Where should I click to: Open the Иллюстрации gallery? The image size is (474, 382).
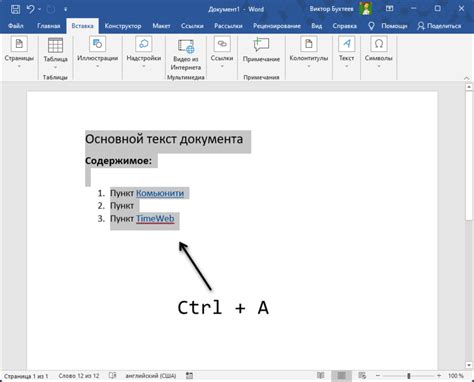click(x=97, y=53)
